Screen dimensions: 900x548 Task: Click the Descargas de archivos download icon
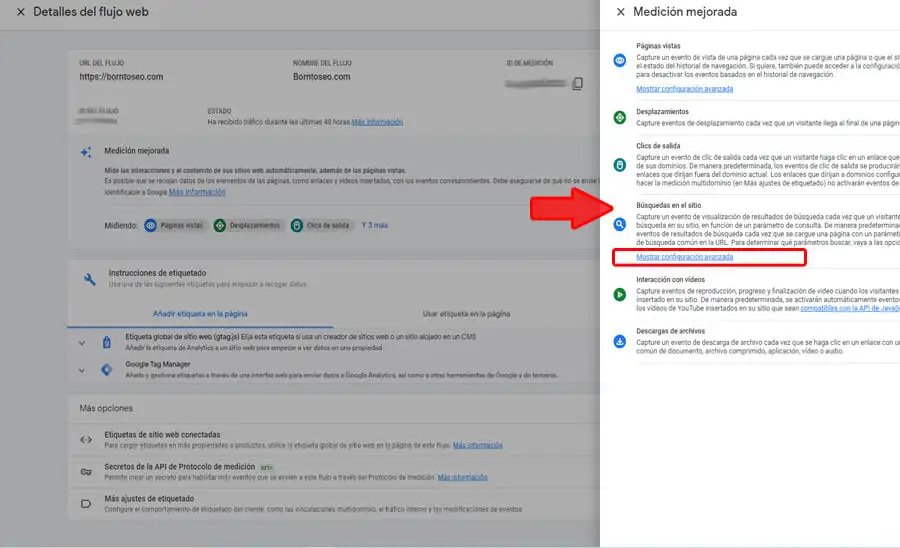[620, 341]
